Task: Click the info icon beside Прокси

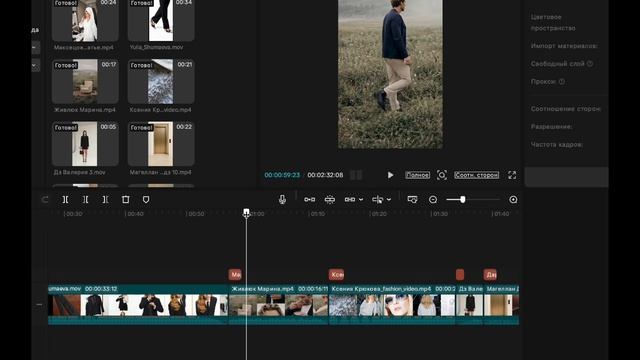Action: point(562,82)
